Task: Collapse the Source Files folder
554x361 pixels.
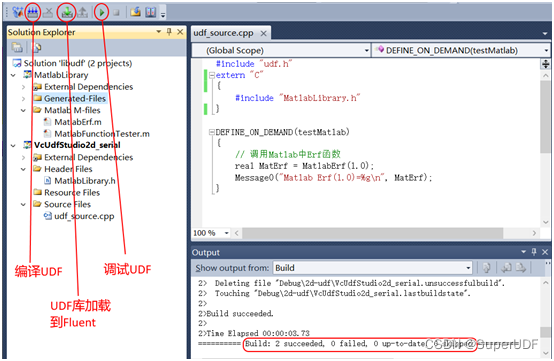Action: [x=23, y=204]
